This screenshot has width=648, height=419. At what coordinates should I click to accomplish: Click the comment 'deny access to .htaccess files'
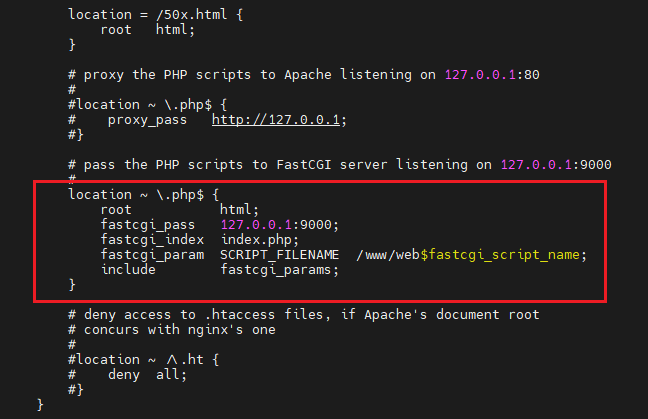(207, 315)
